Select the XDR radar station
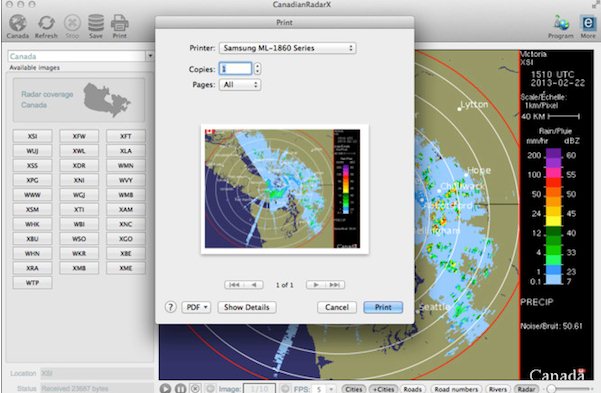The width and height of the screenshot is (601, 393). point(79,165)
